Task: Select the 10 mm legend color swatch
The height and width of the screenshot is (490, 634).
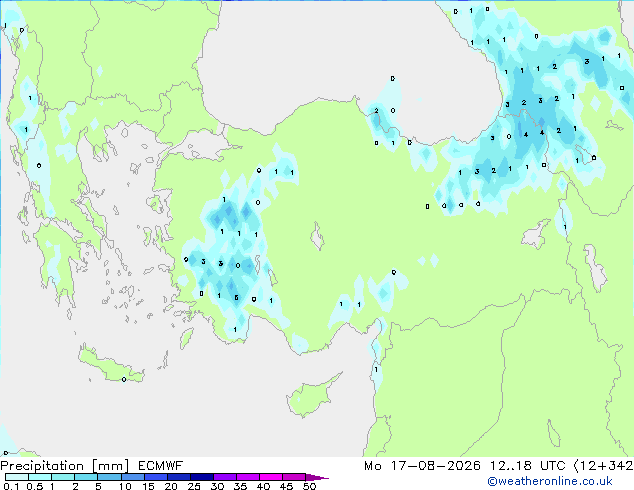Action: (x=132, y=477)
